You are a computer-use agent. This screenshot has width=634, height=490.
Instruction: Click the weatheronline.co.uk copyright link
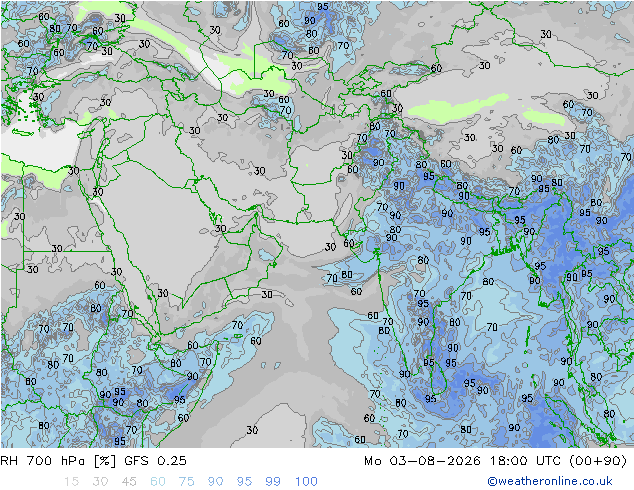coord(549,481)
